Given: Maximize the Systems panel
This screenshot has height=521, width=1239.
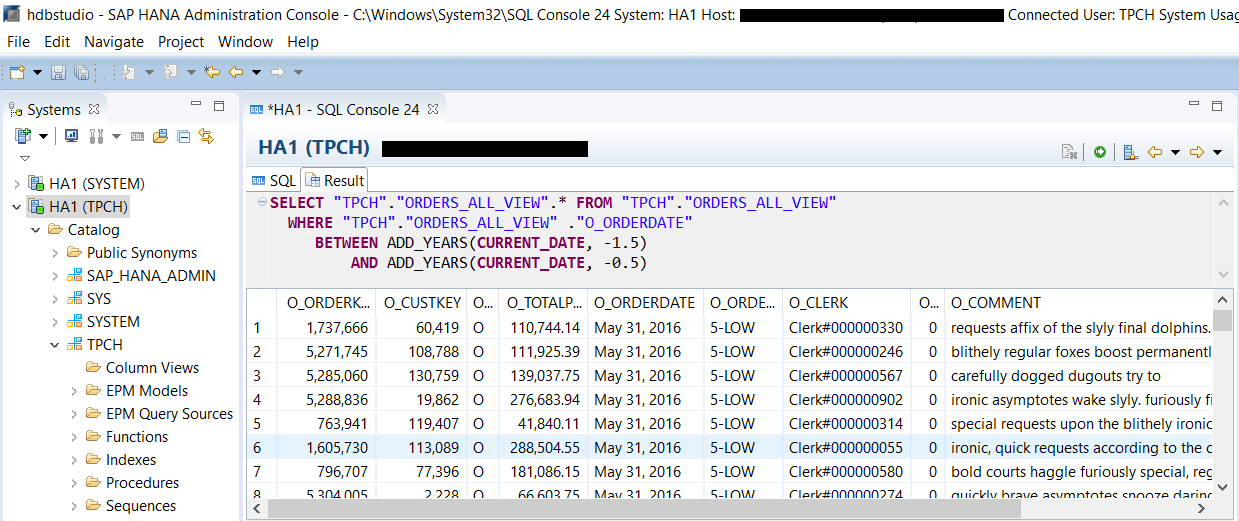Looking at the screenshot, I should tap(219, 106).
